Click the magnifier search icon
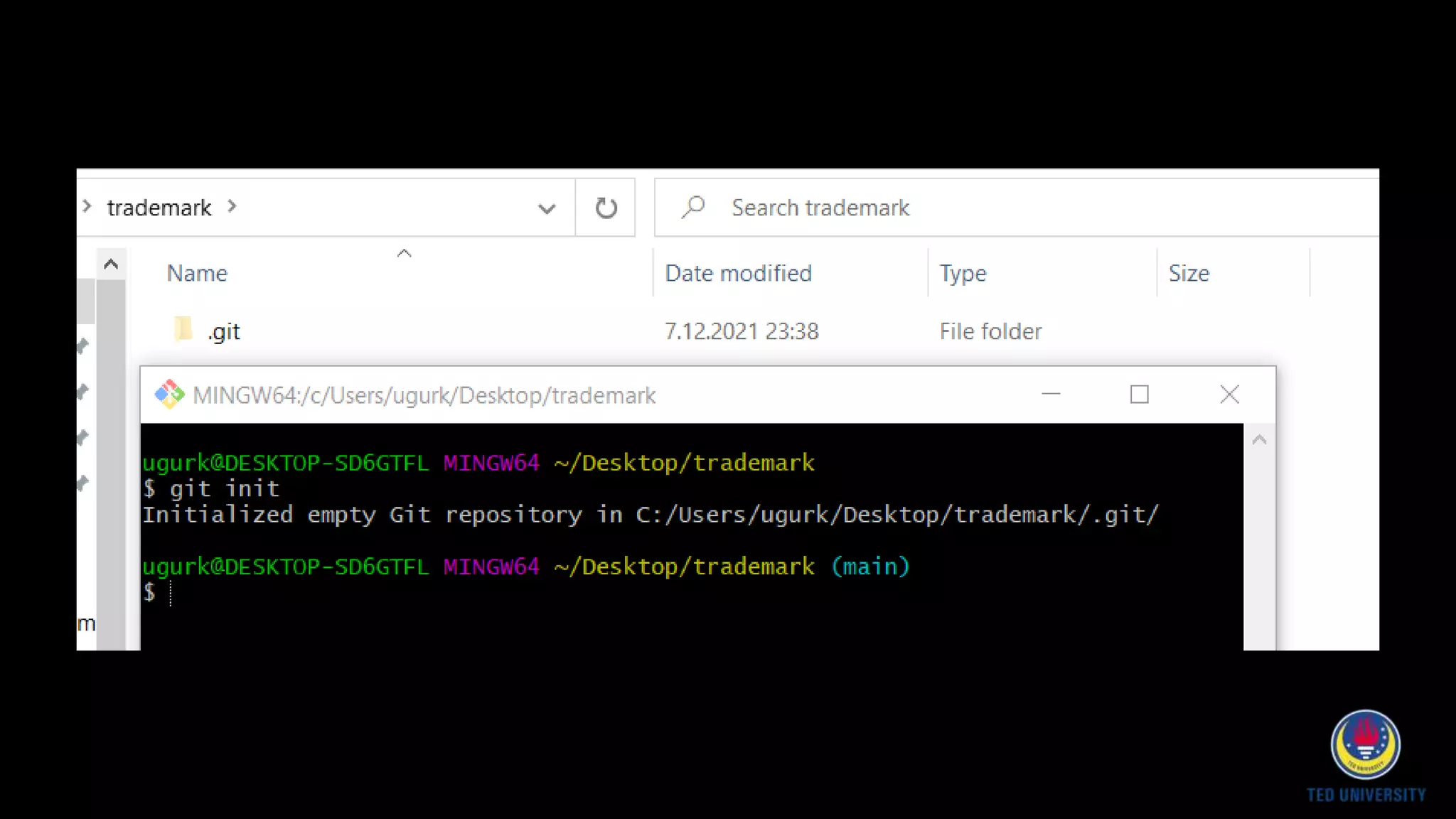The image size is (1456, 819). click(693, 208)
